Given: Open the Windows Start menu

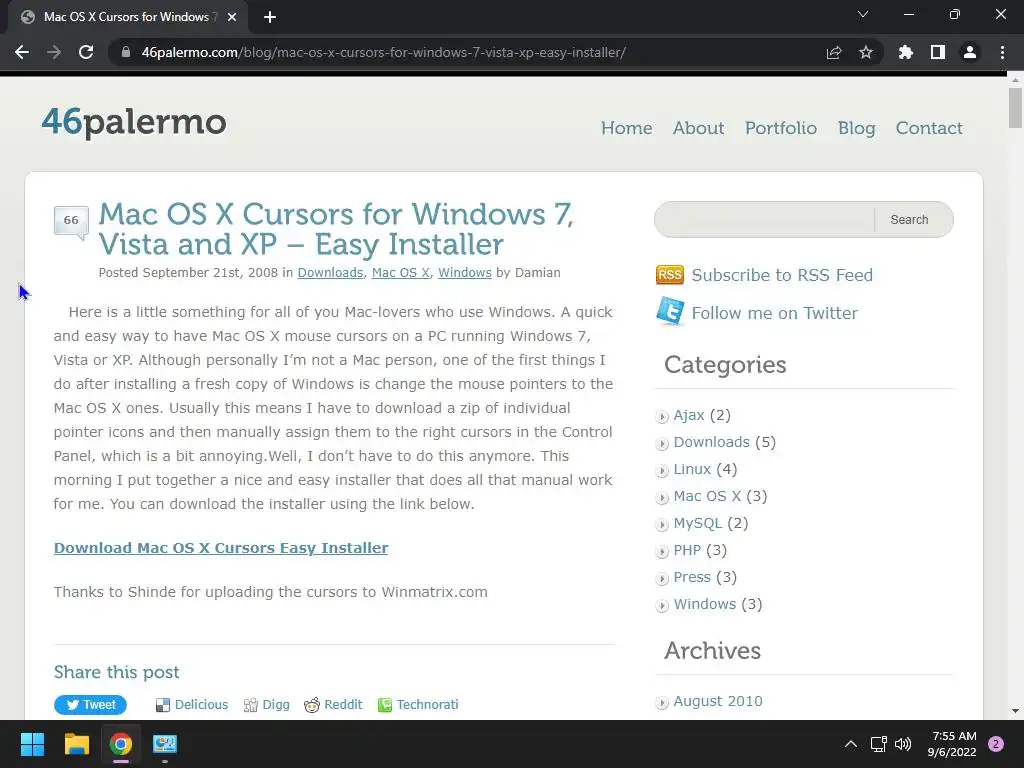Looking at the screenshot, I should click(32, 744).
